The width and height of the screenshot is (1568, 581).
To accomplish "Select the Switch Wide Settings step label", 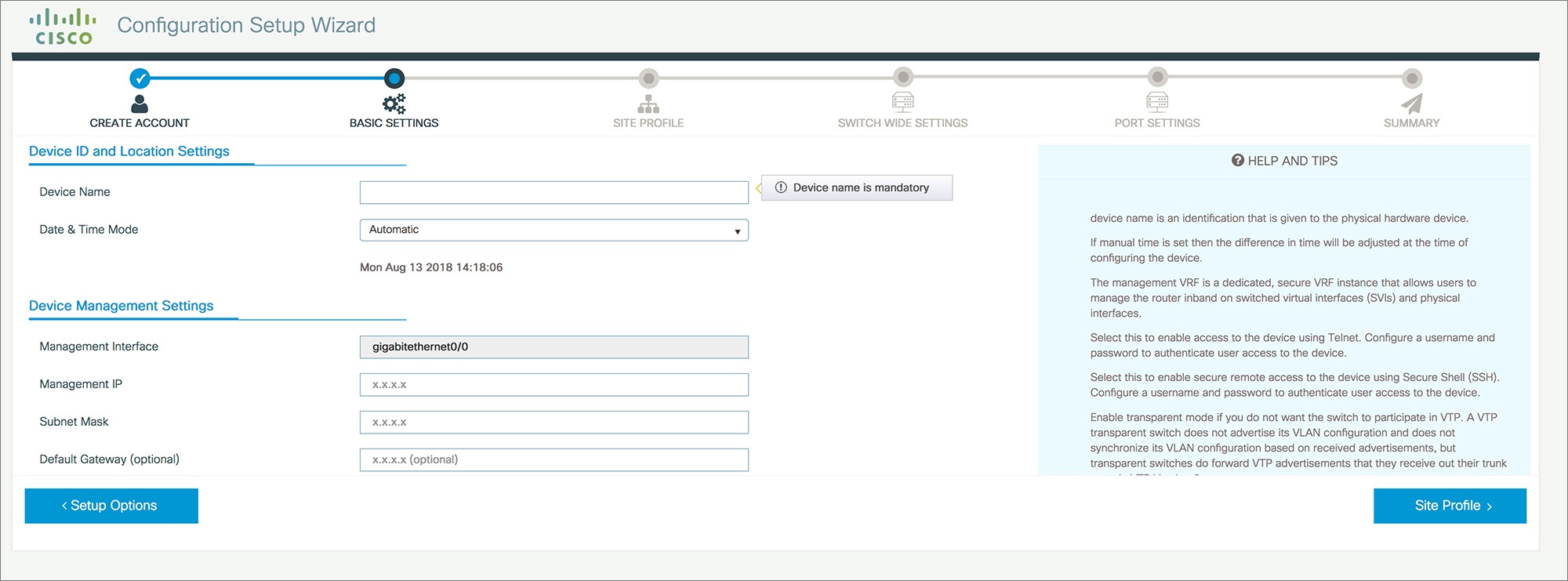I will click(903, 123).
